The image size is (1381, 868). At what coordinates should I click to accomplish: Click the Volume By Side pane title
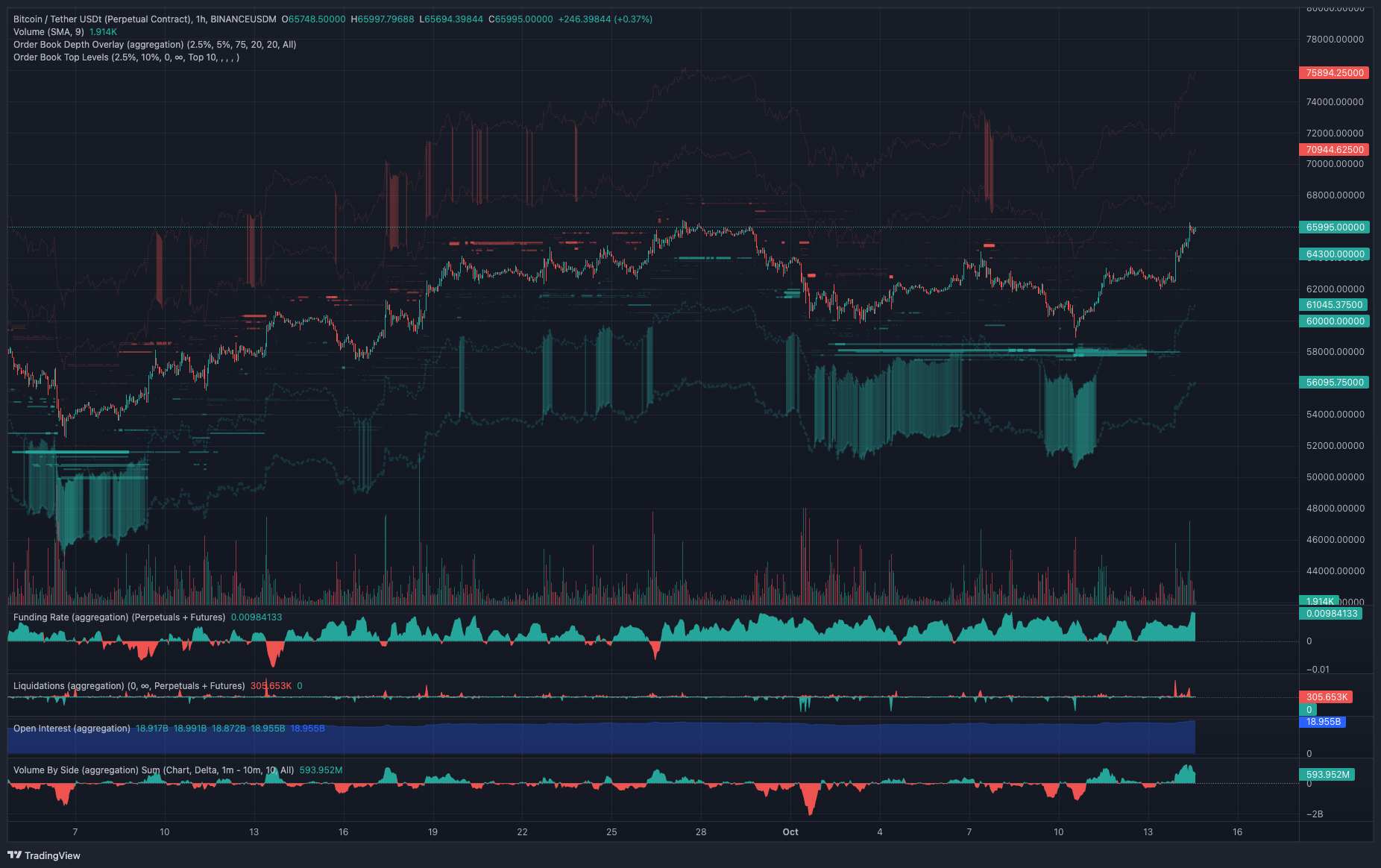coord(153,770)
